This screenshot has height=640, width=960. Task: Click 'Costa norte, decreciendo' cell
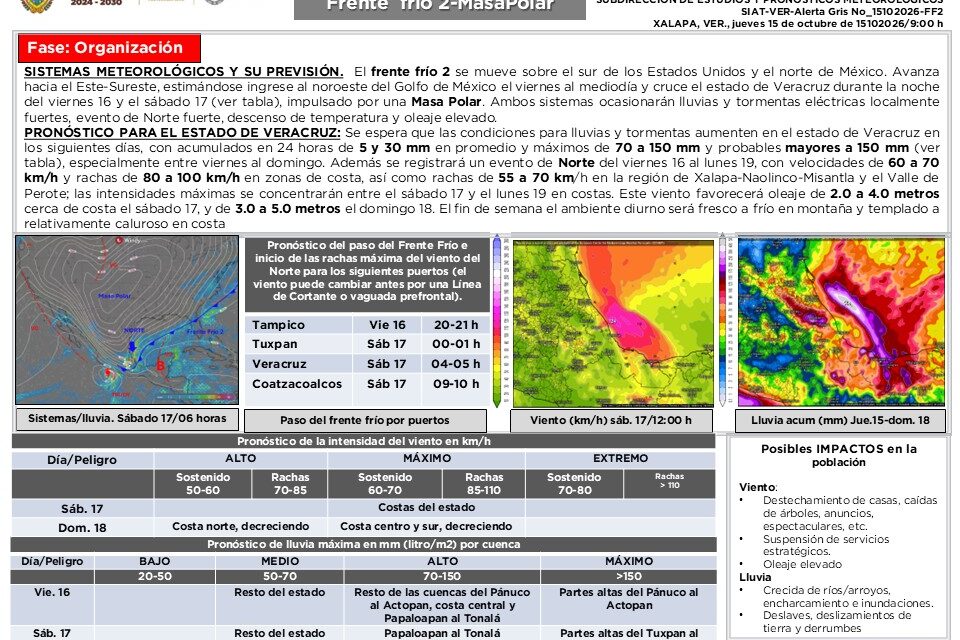click(241, 527)
